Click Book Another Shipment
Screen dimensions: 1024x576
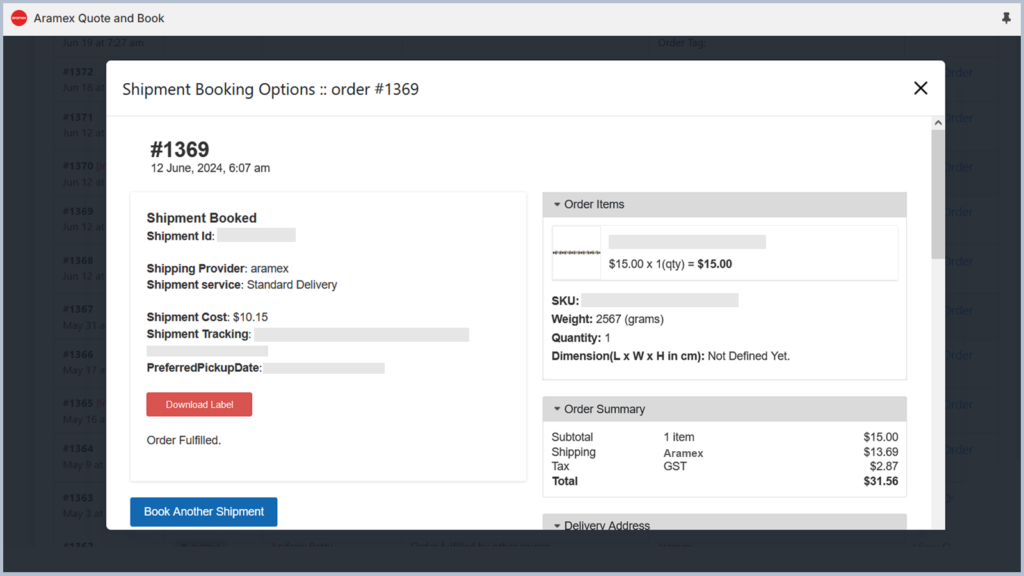coord(203,511)
